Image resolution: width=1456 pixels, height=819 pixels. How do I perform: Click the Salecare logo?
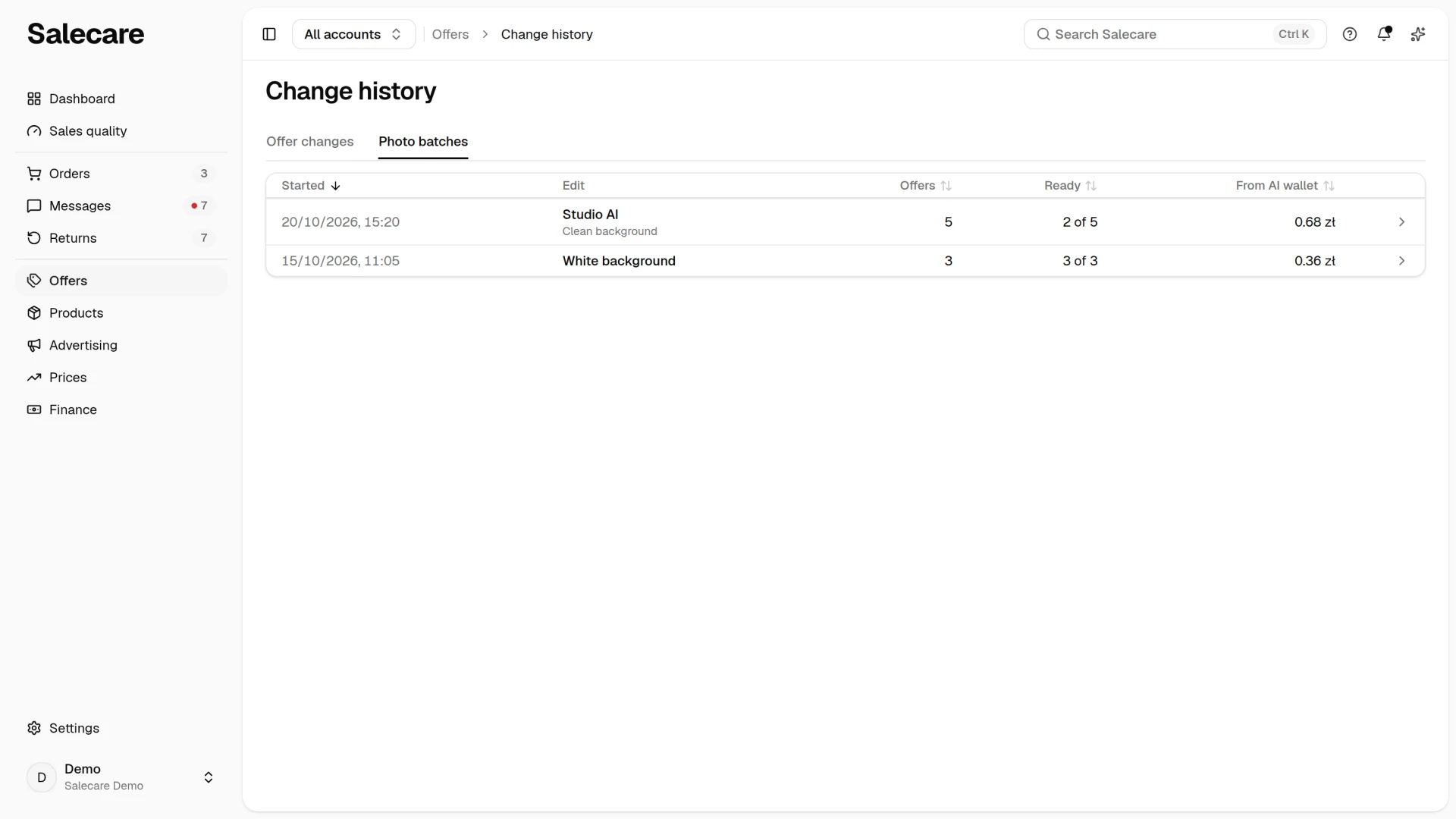[86, 33]
